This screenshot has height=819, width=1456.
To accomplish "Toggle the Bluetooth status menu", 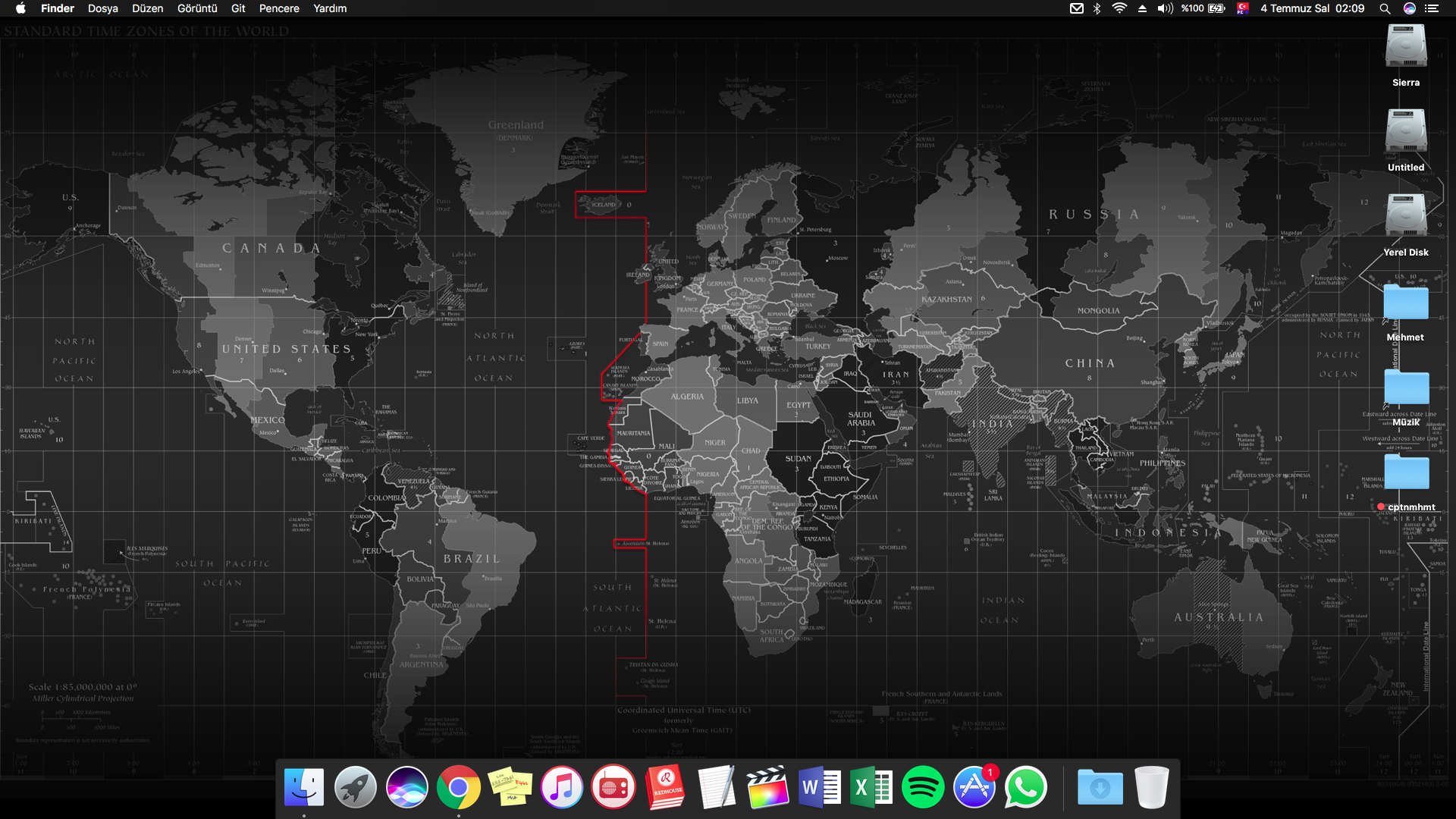I will click(1097, 8).
